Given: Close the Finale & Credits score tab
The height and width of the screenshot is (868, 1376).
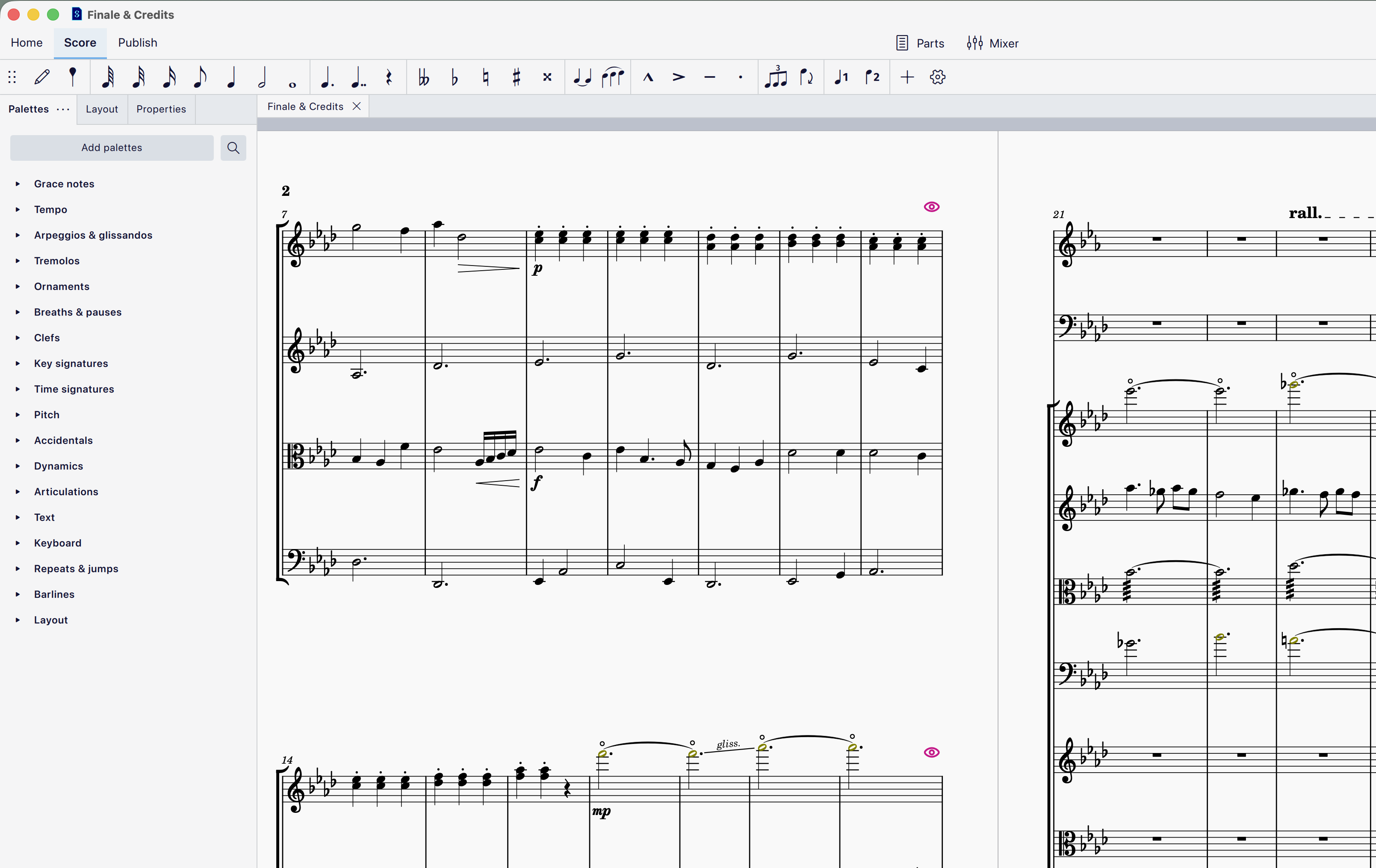Looking at the screenshot, I should pos(357,106).
